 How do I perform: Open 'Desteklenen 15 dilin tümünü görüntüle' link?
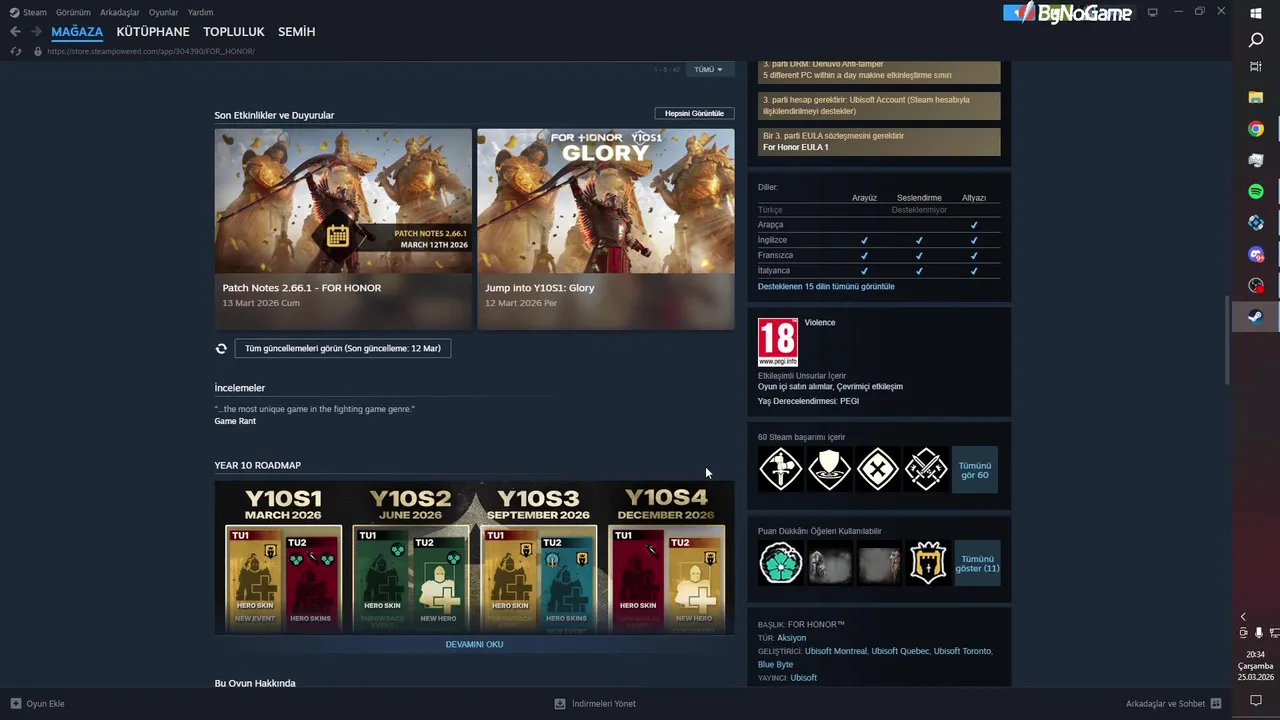(x=826, y=286)
